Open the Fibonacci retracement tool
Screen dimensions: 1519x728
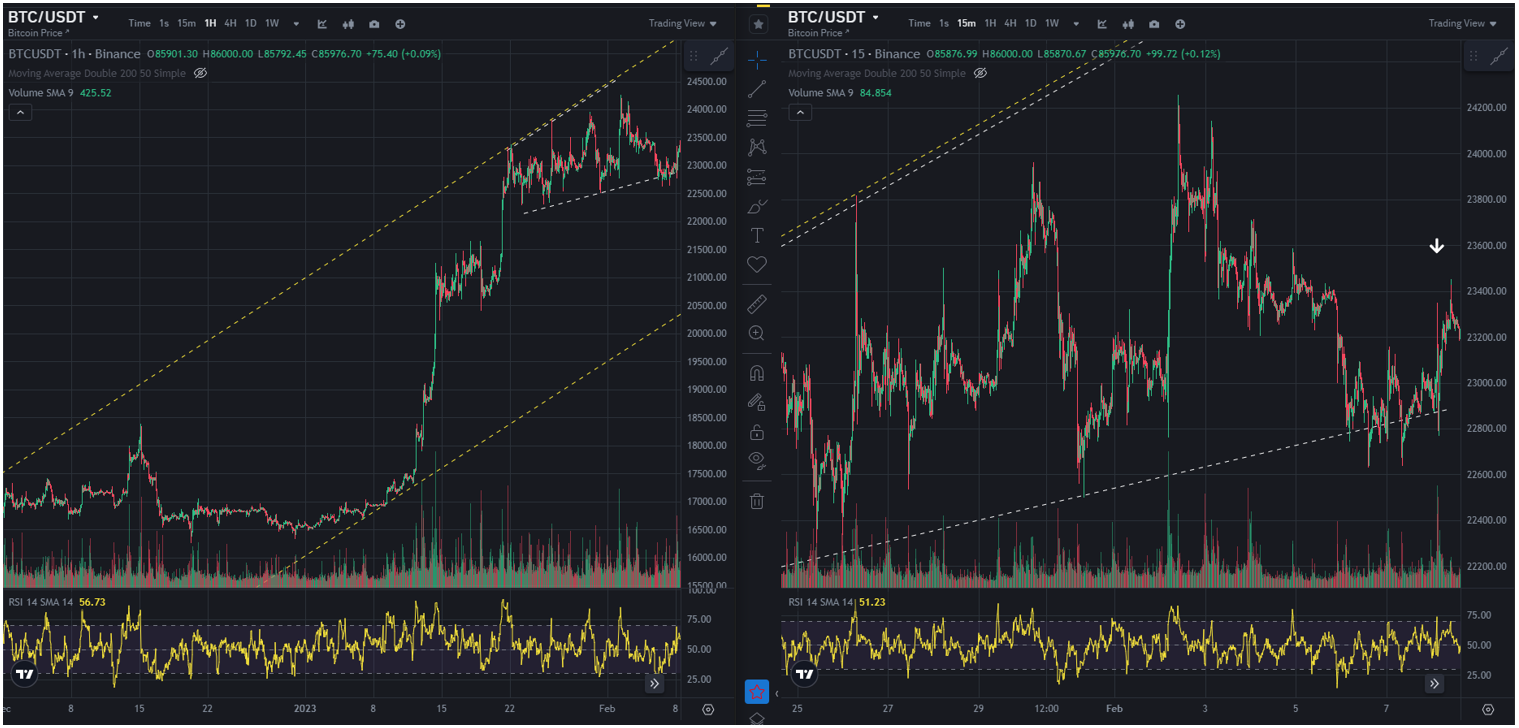[757, 118]
